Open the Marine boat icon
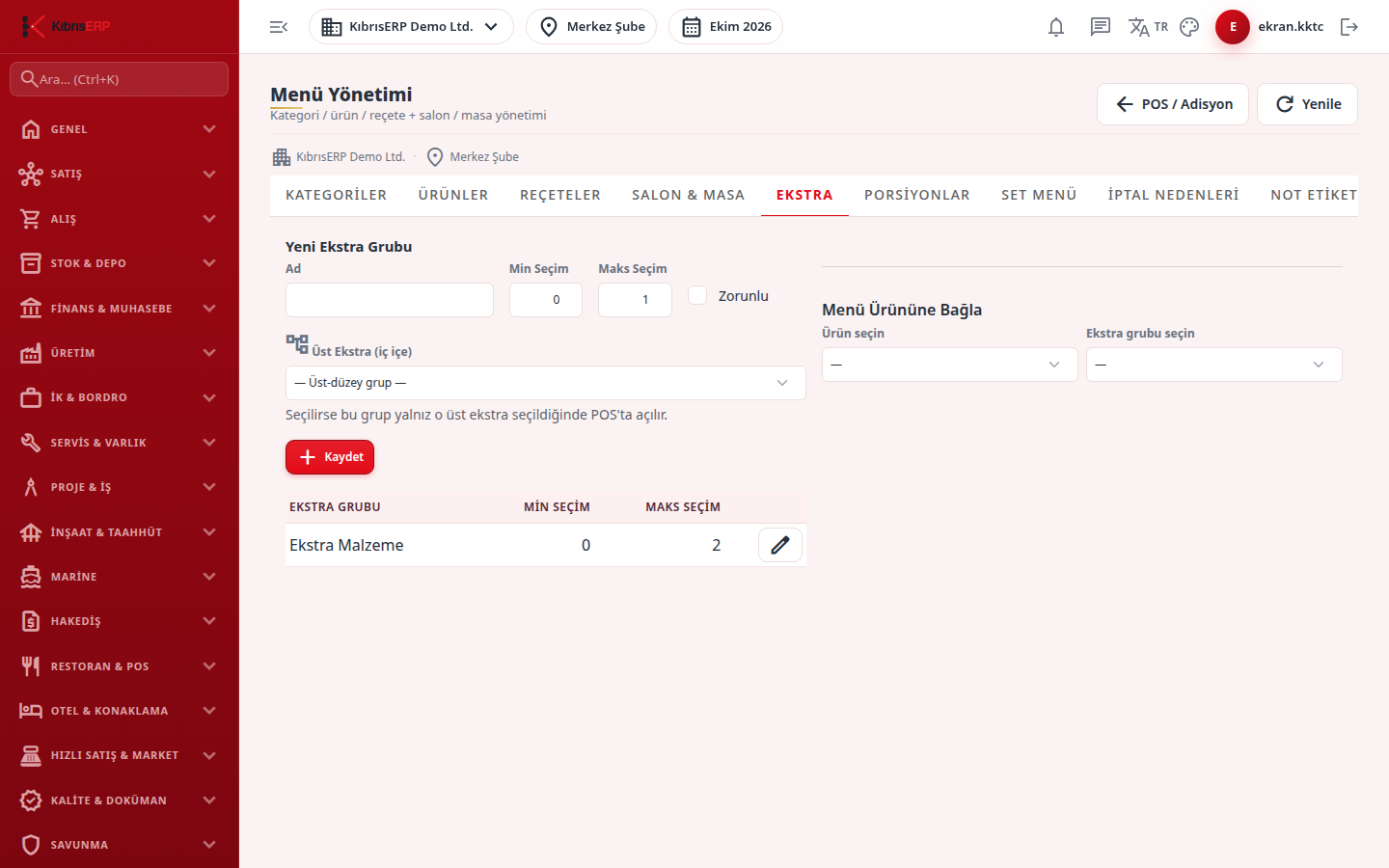1389x868 pixels. coord(31,577)
